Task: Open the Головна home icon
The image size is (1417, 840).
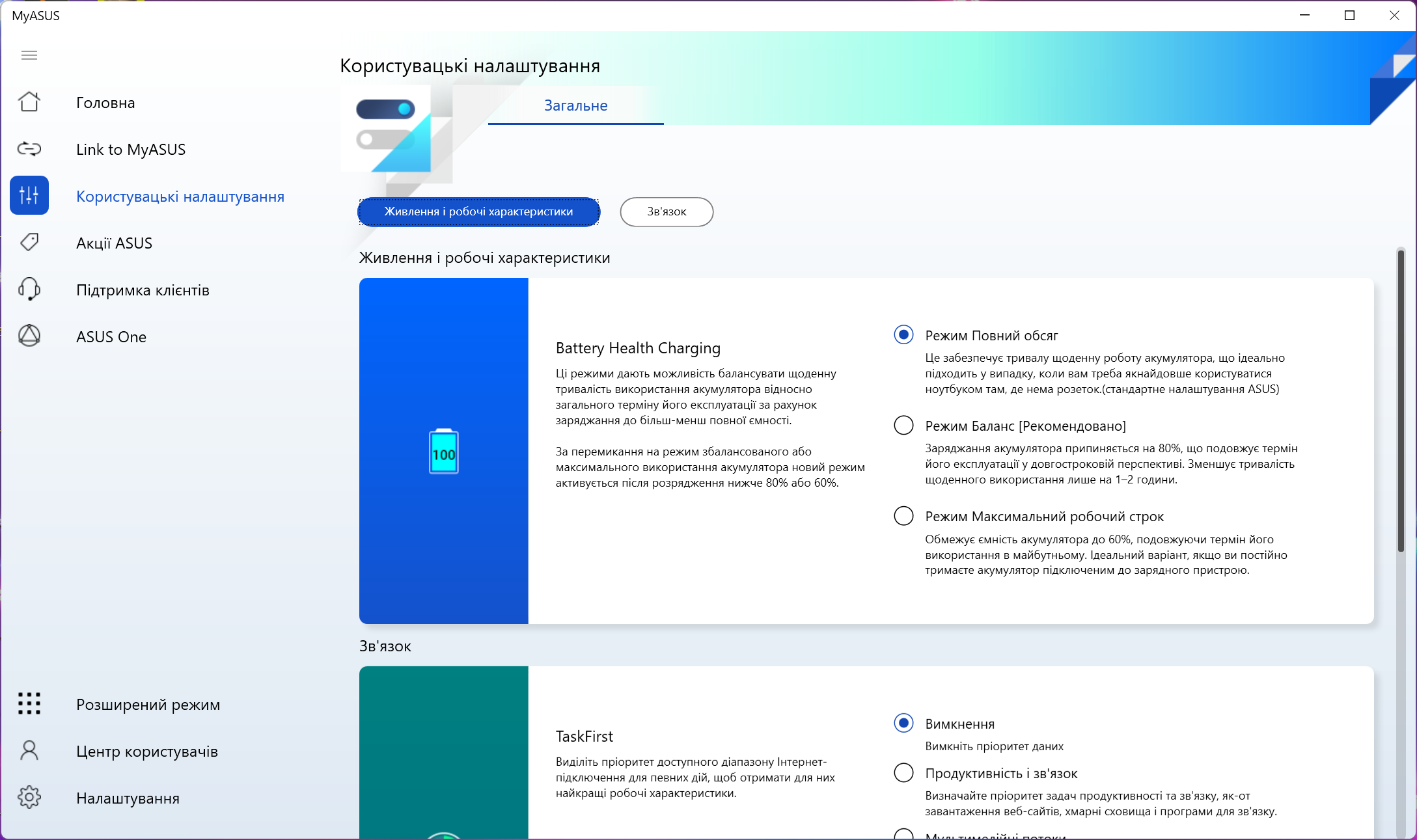Action: [29, 102]
